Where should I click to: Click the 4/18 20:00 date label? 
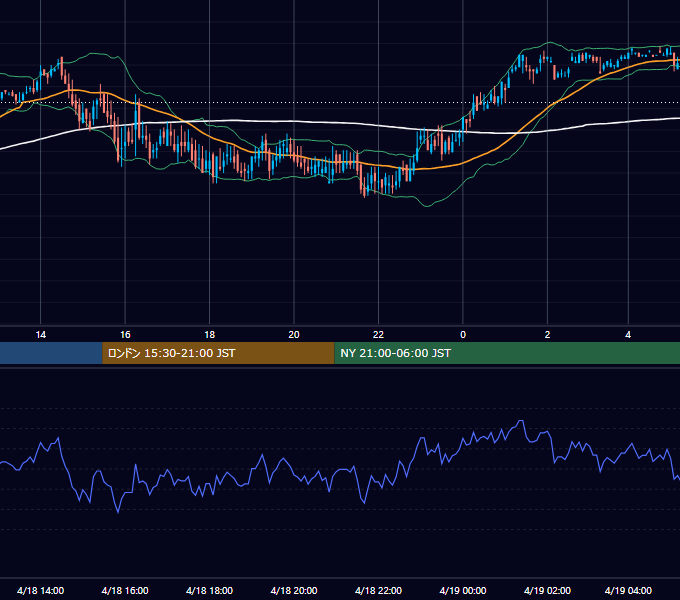(294, 590)
